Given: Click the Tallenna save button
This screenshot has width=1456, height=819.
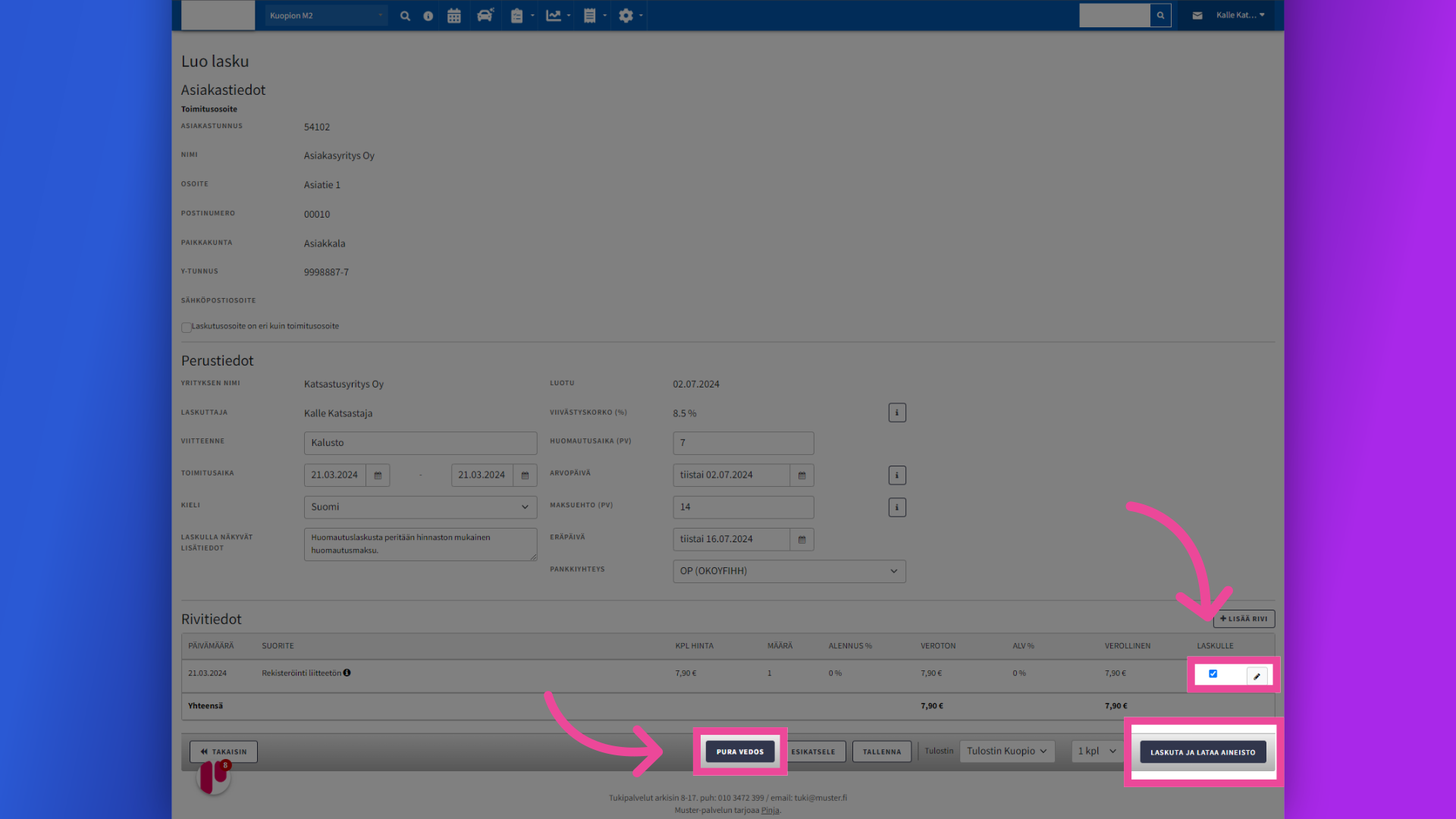Looking at the screenshot, I should (882, 752).
